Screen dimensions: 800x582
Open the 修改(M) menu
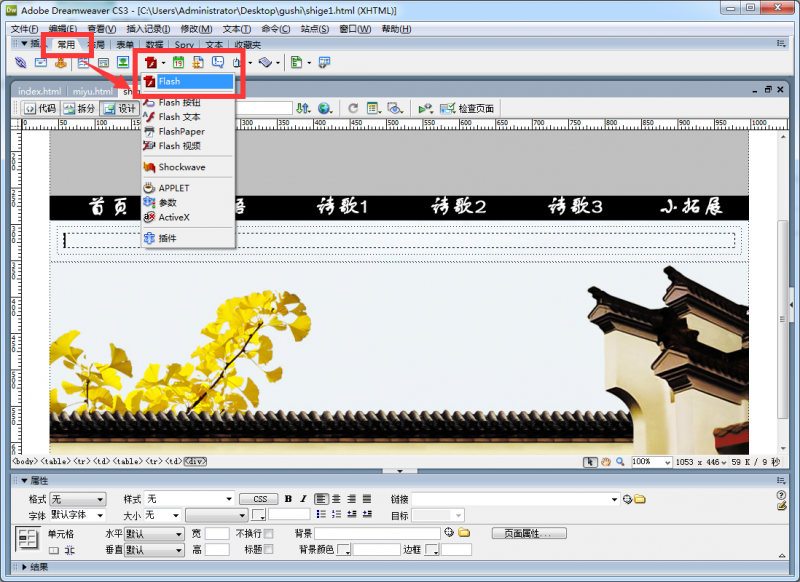[x=196, y=29]
